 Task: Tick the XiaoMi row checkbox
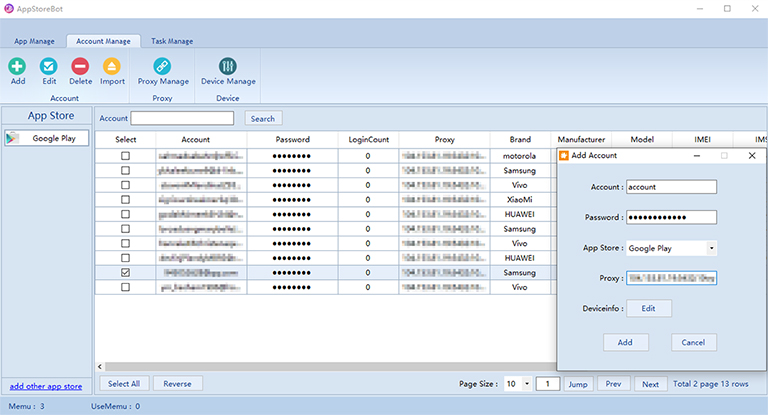click(x=125, y=200)
